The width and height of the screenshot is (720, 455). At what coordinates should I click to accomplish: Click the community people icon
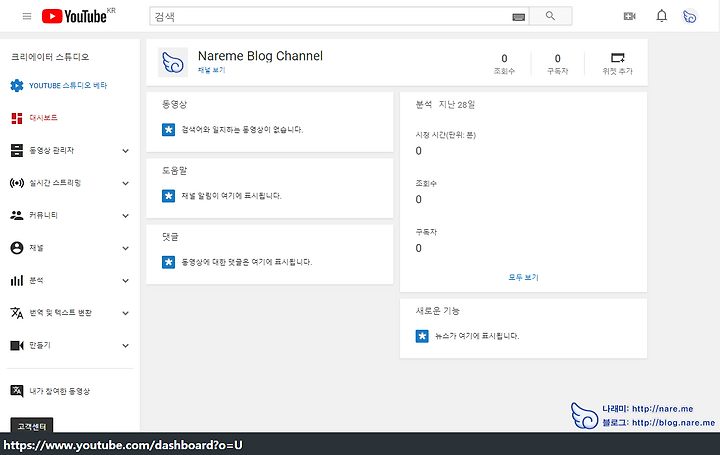point(17,215)
